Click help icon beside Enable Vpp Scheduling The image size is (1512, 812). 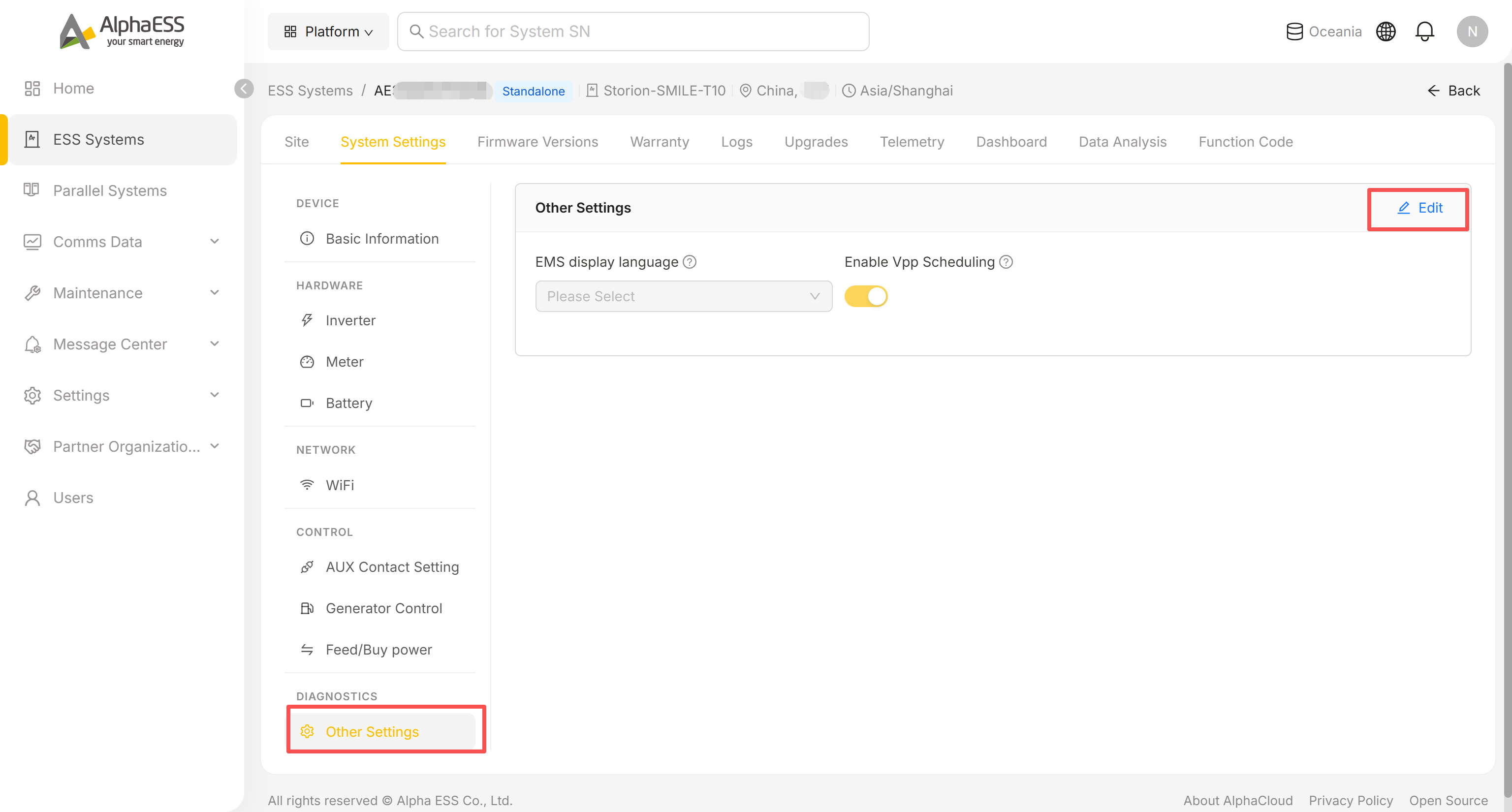pos(1006,262)
